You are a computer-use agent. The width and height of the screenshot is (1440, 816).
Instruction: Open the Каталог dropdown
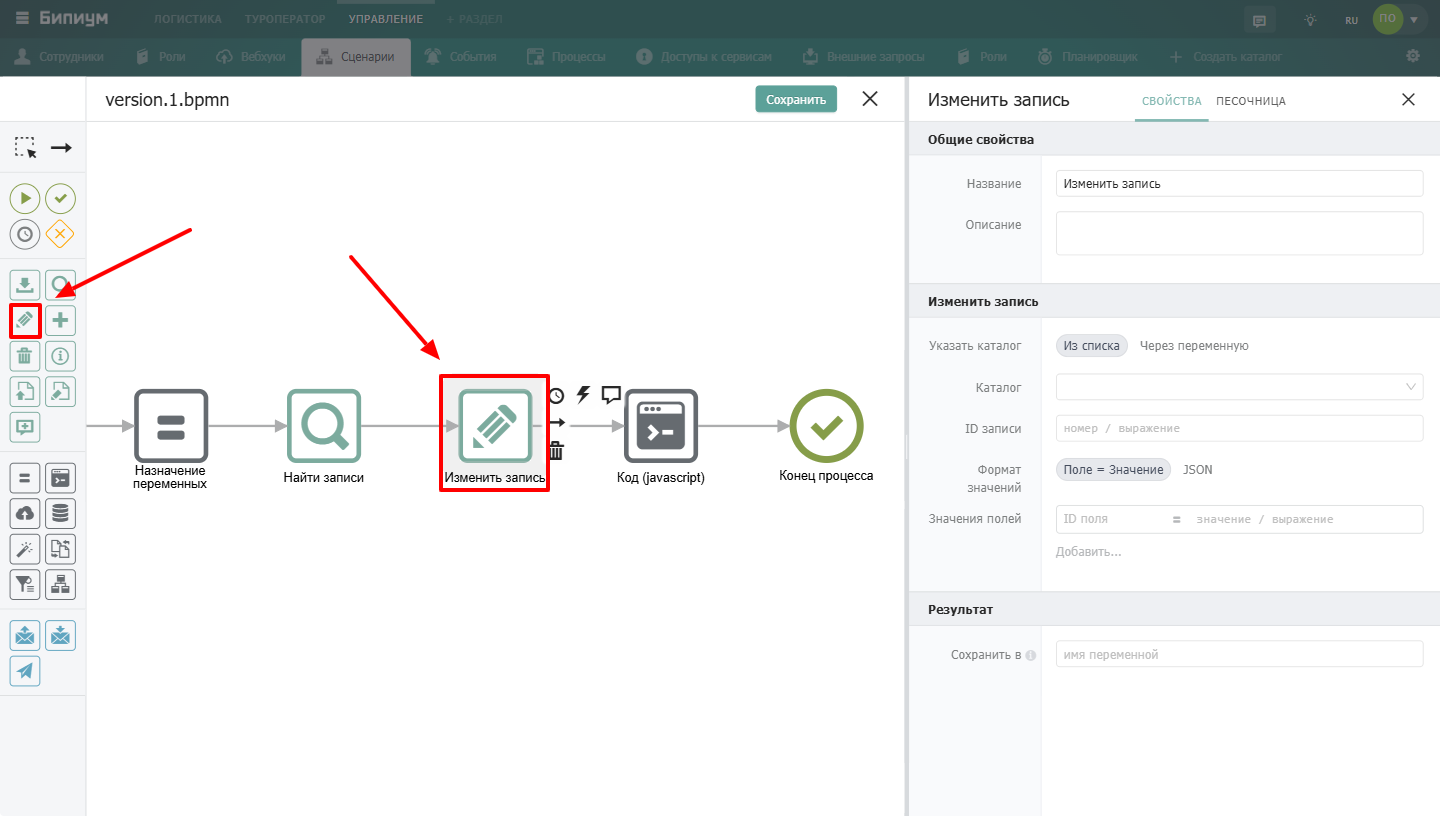pyautogui.click(x=1239, y=387)
